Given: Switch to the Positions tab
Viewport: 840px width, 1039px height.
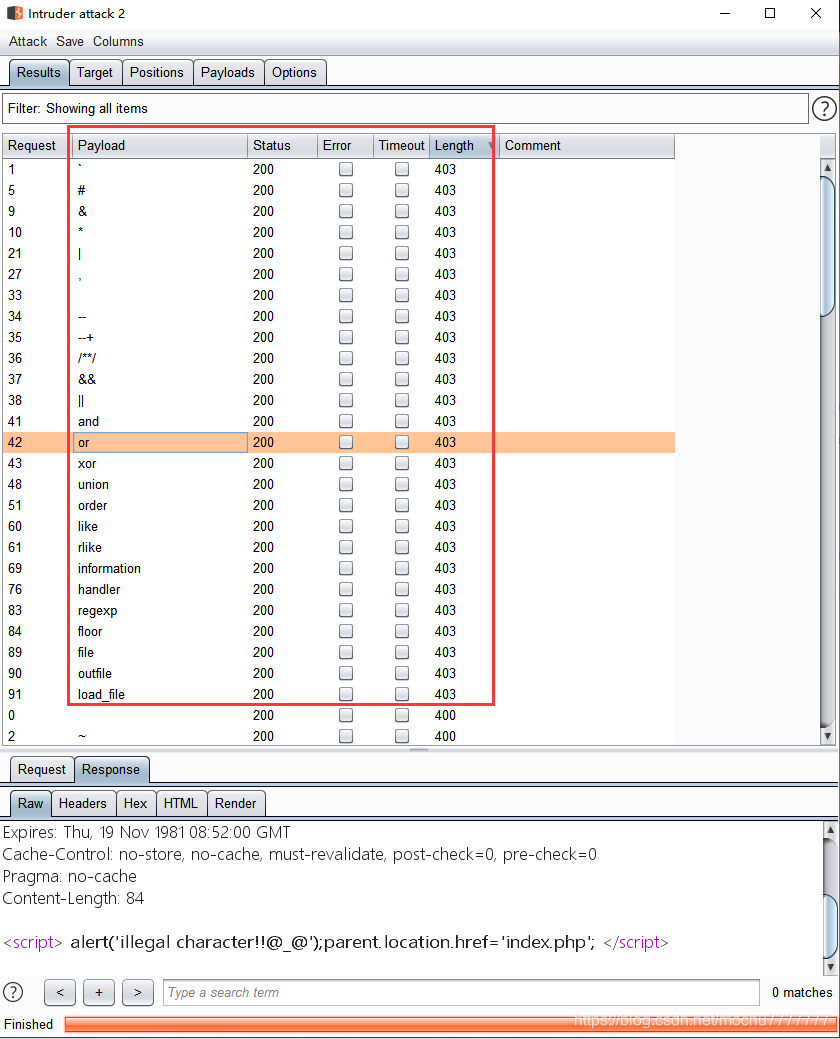Looking at the screenshot, I should coord(156,73).
